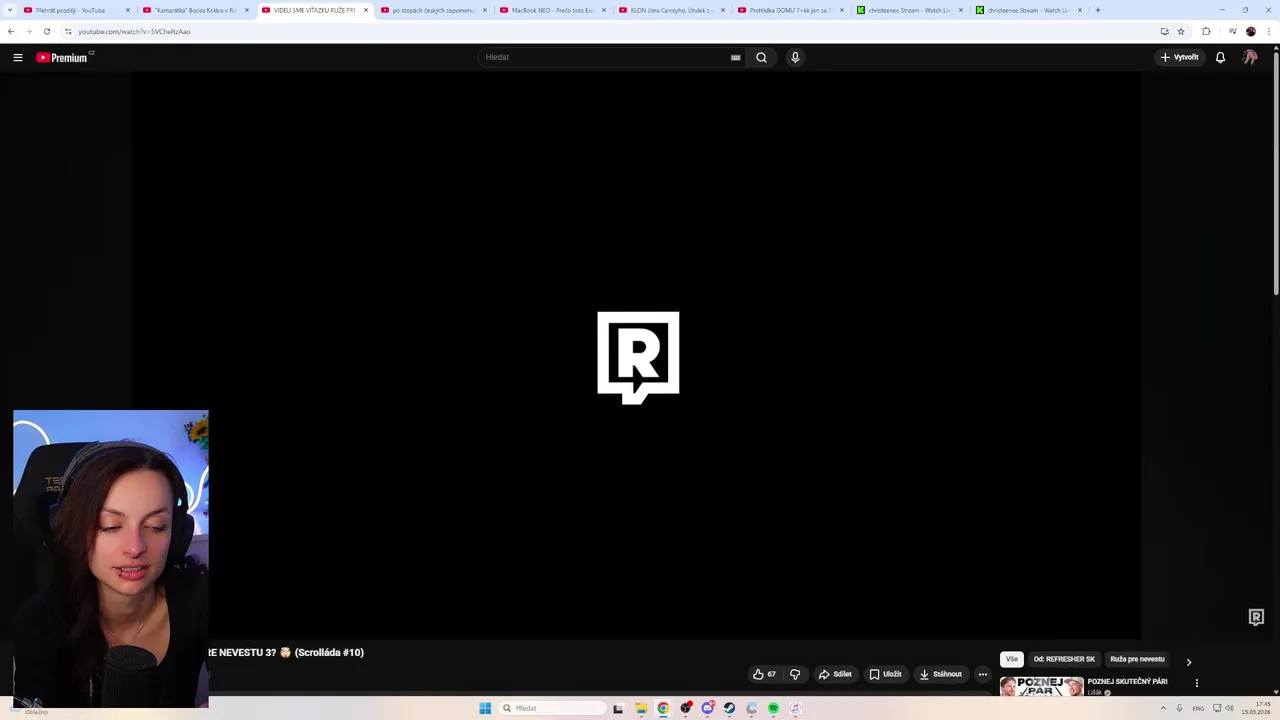Viewport: 1280px width, 720px height.
Task: Click the browser address bar URL
Action: (x=134, y=31)
